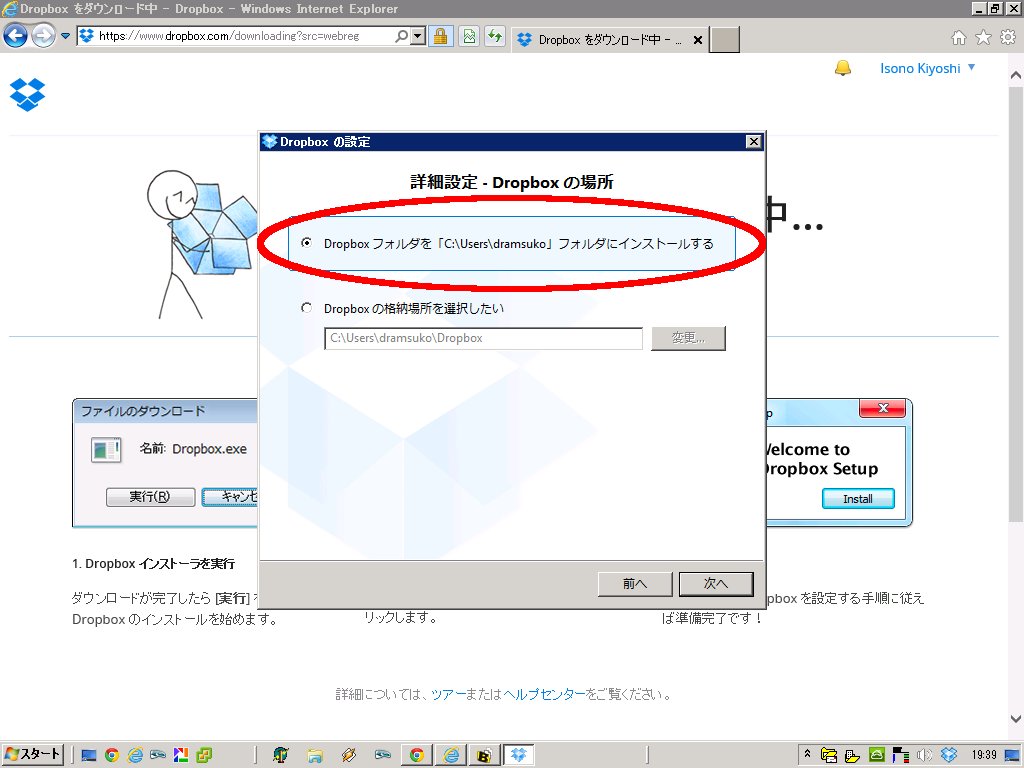Switch to the Dropbox setup taskbar button
The image size is (1024, 768).
coord(519,756)
